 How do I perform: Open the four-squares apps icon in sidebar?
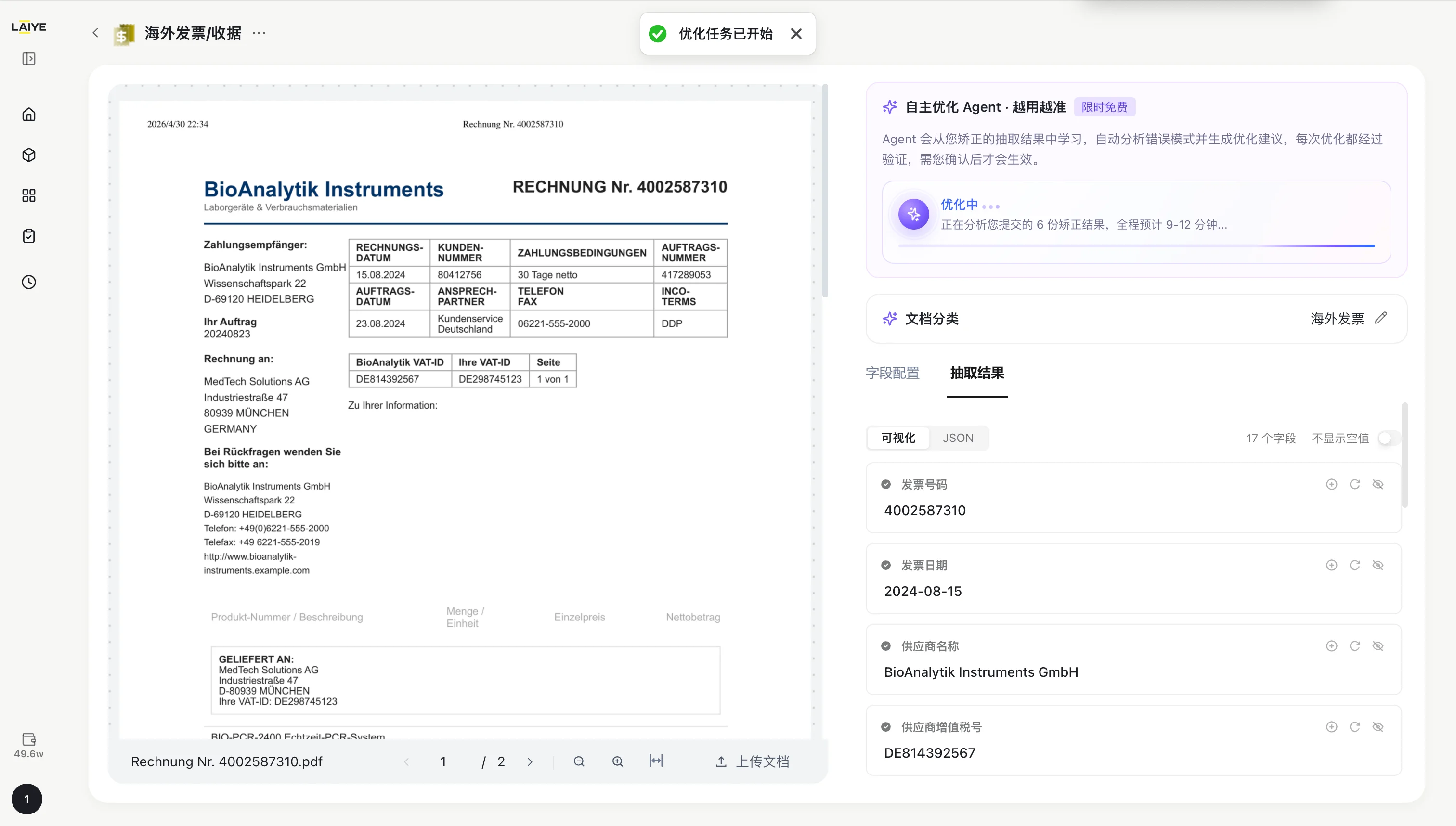29,196
